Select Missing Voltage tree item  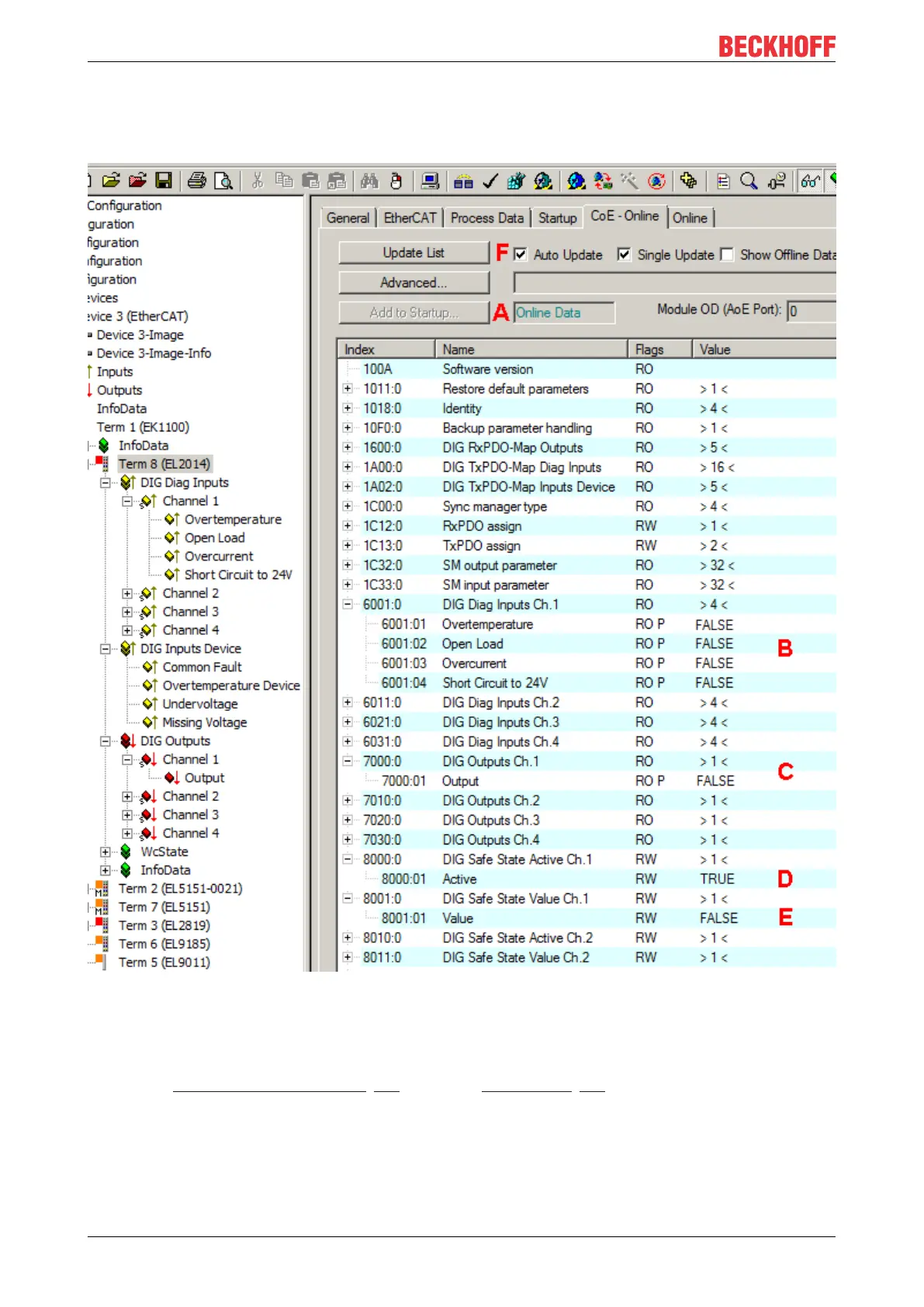click(x=205, y=723)
